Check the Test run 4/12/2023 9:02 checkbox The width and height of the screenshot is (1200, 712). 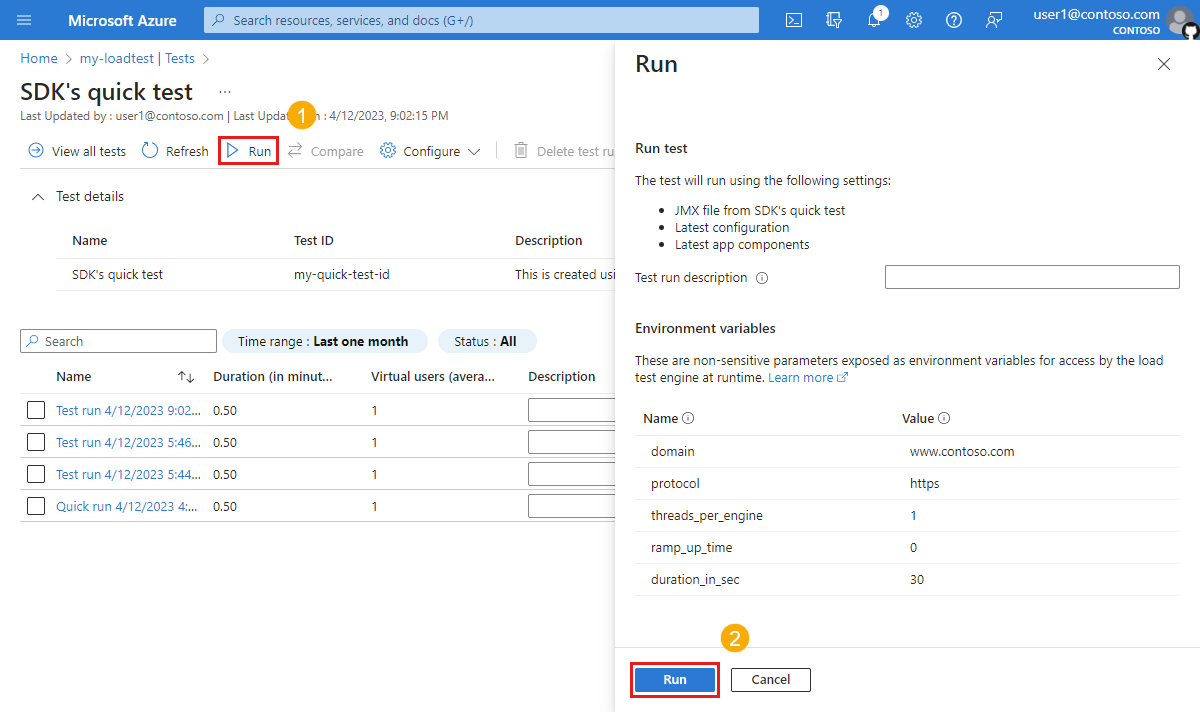(35, 409)
